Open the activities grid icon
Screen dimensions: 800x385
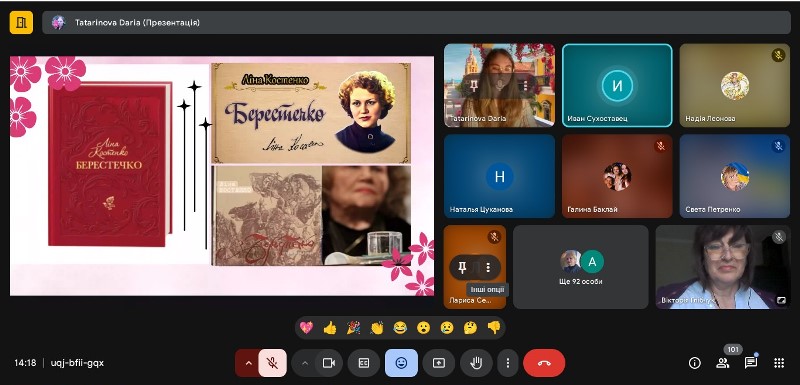[779, 363]
